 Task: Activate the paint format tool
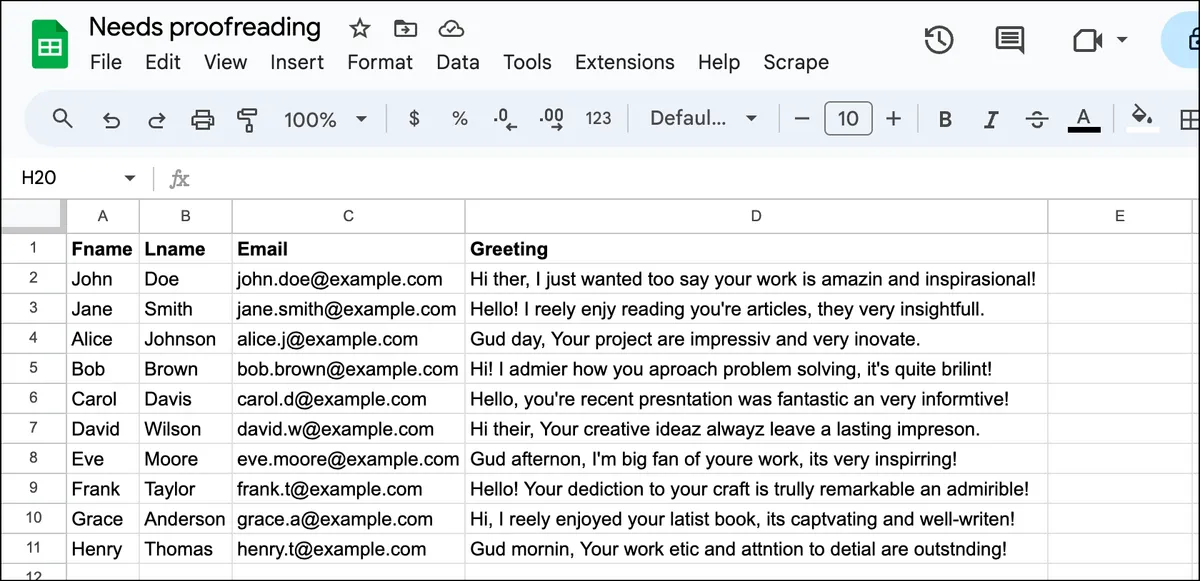click(247, 120)
